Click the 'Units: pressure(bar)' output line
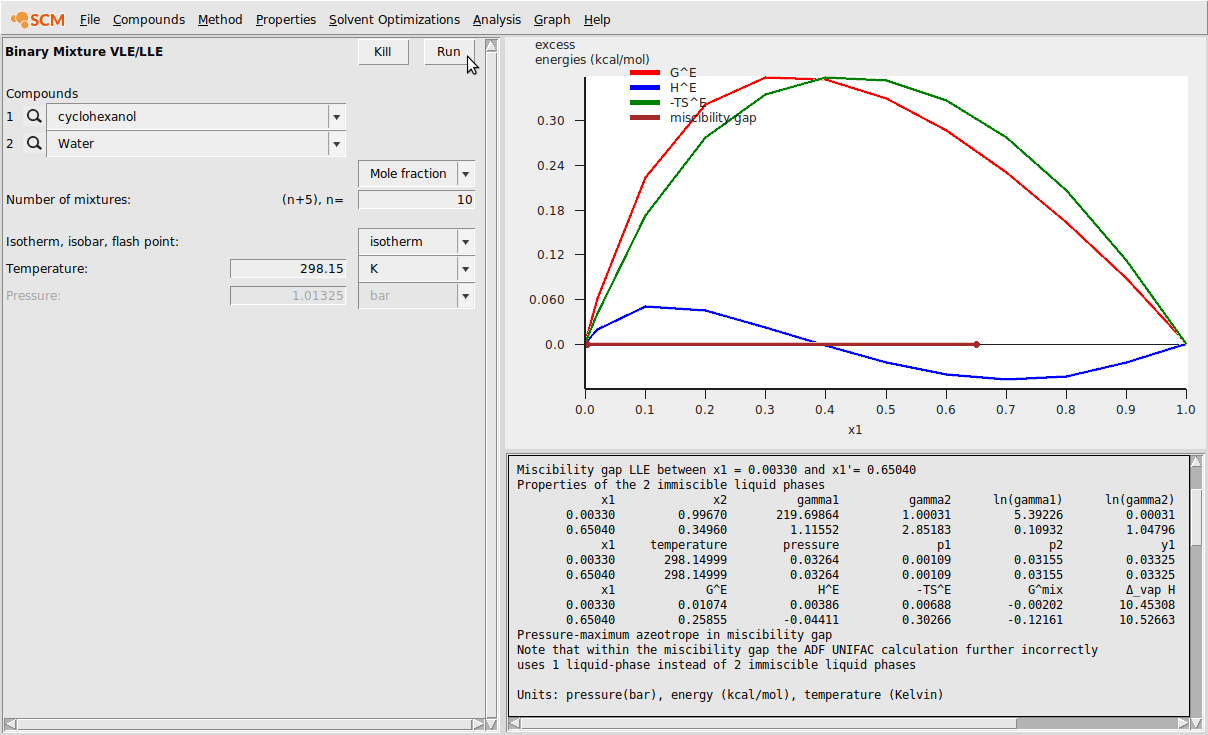The image size is (1208, 735). tap(730, 695)
